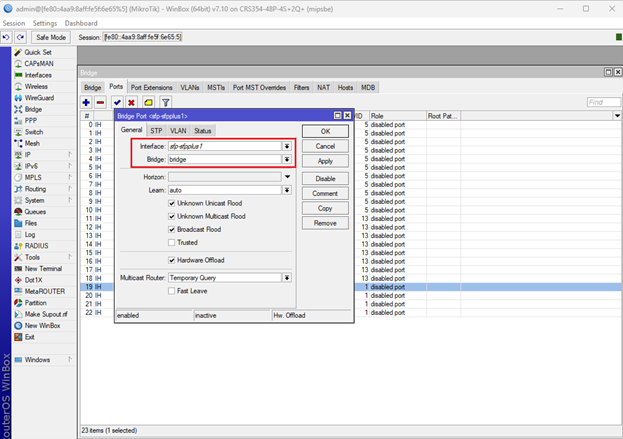Click the Session address field
This screenshot has height=439, width=623.
click(x=143, y=37)
